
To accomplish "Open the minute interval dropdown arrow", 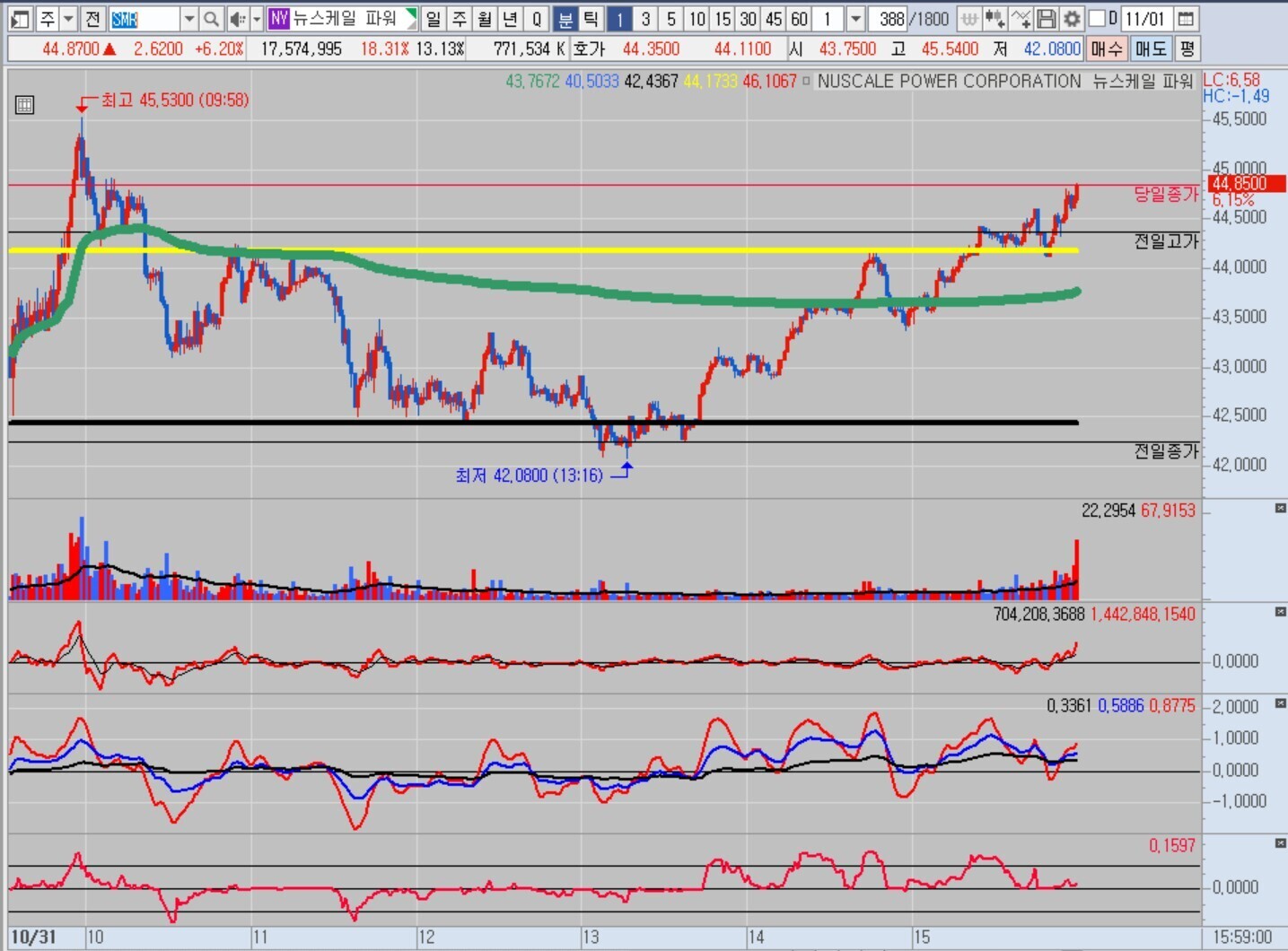I will [x=855, y=19].
